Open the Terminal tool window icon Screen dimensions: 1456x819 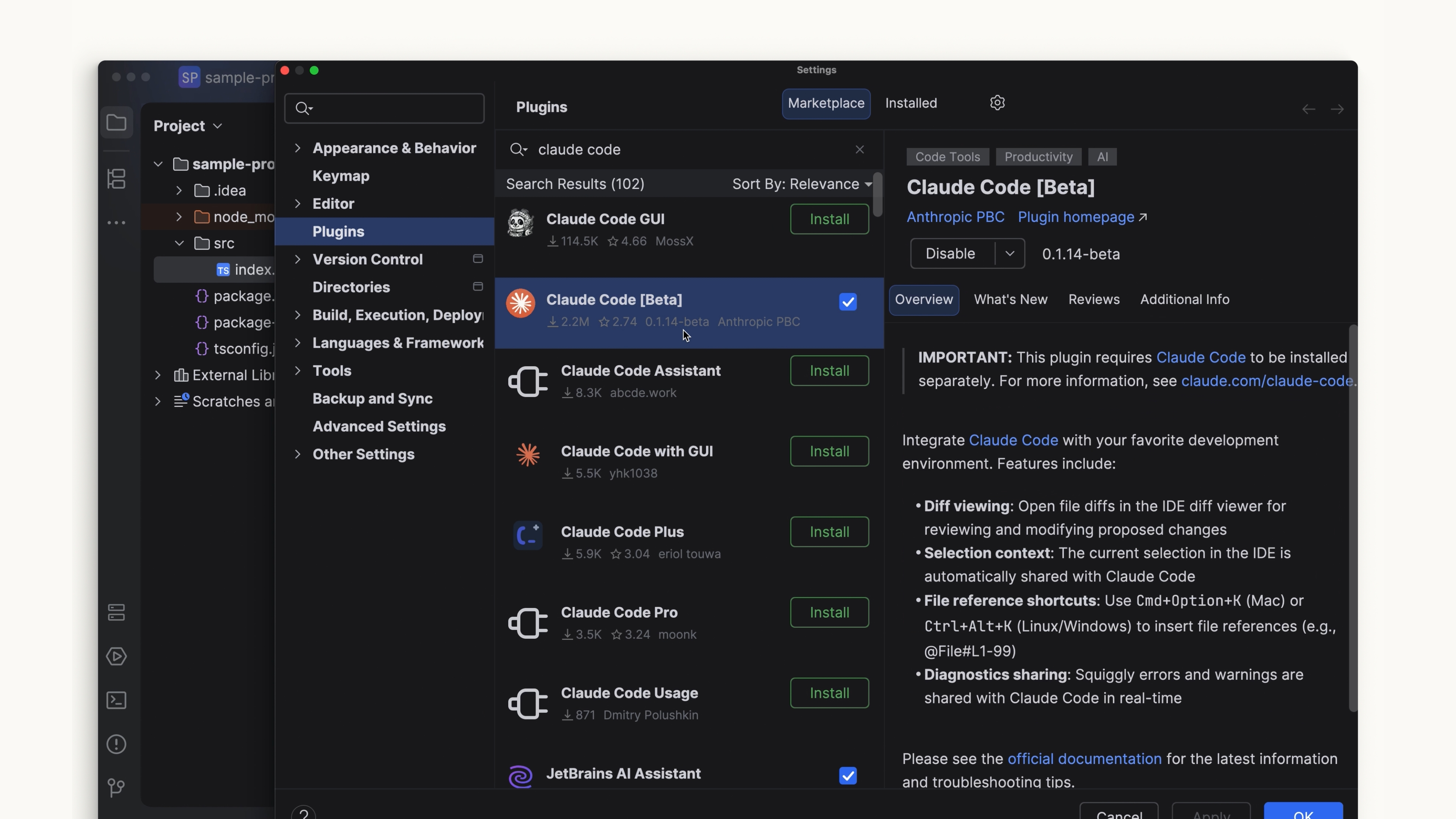pyautogui.click(x=116, y=700)
